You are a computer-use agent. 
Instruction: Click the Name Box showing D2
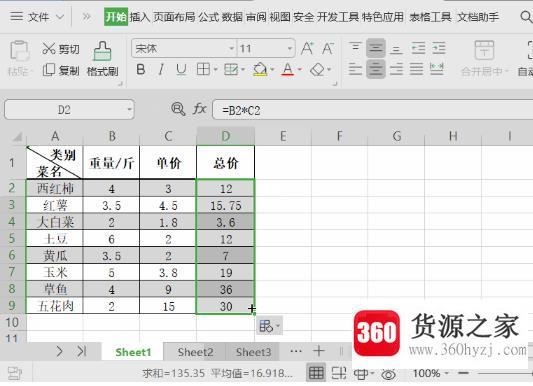click(69, 110)
